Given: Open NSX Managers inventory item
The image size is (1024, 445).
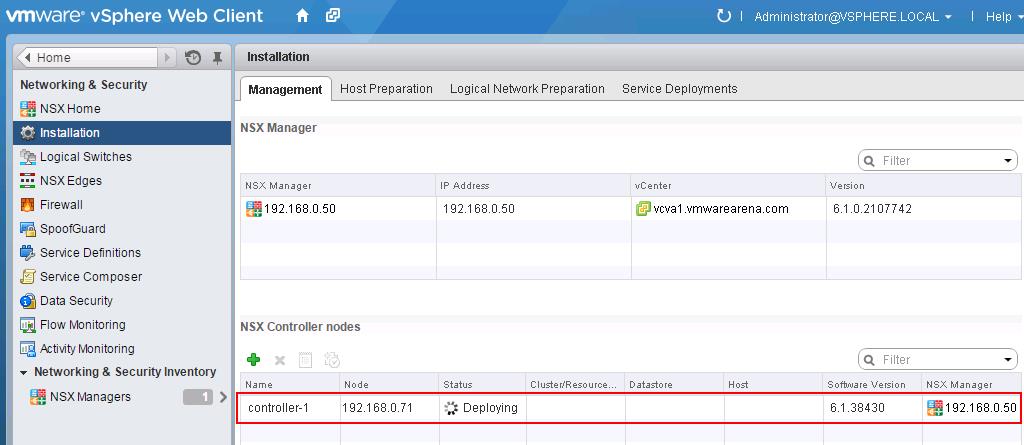Looking at the screenshot, I should (x=90, y=397).
